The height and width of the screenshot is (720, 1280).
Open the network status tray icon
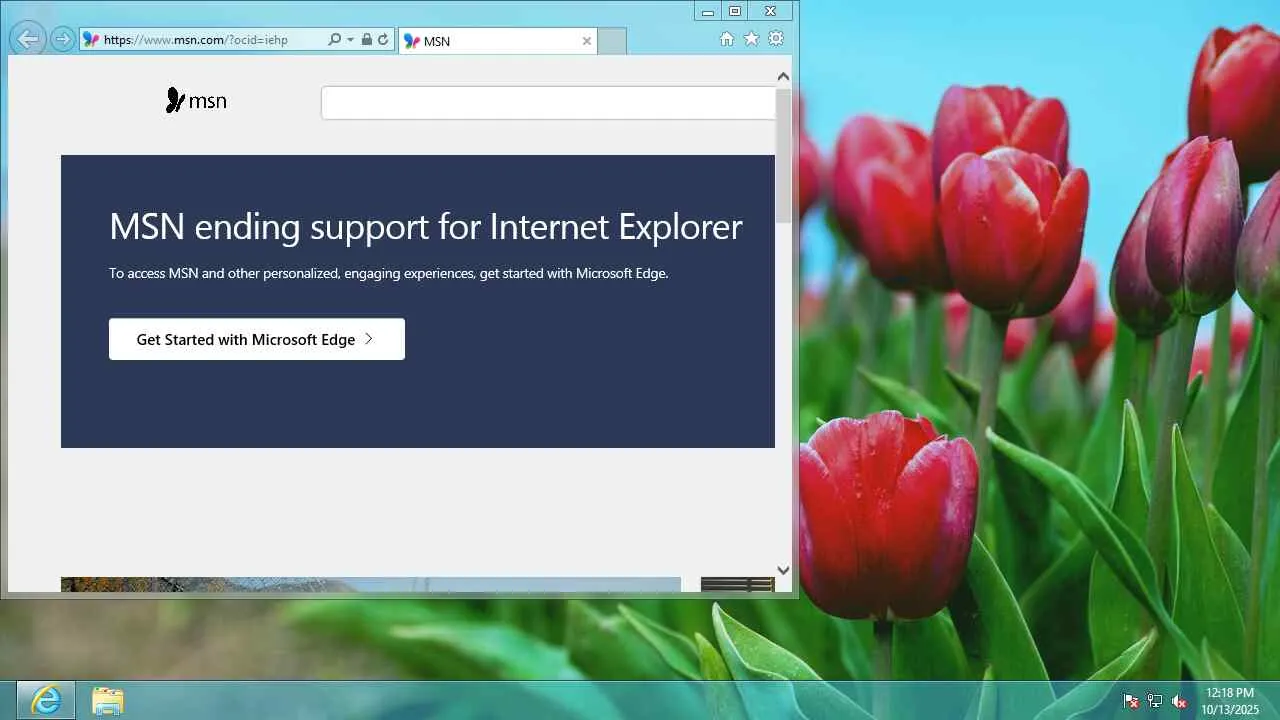tap(1155, 701)
